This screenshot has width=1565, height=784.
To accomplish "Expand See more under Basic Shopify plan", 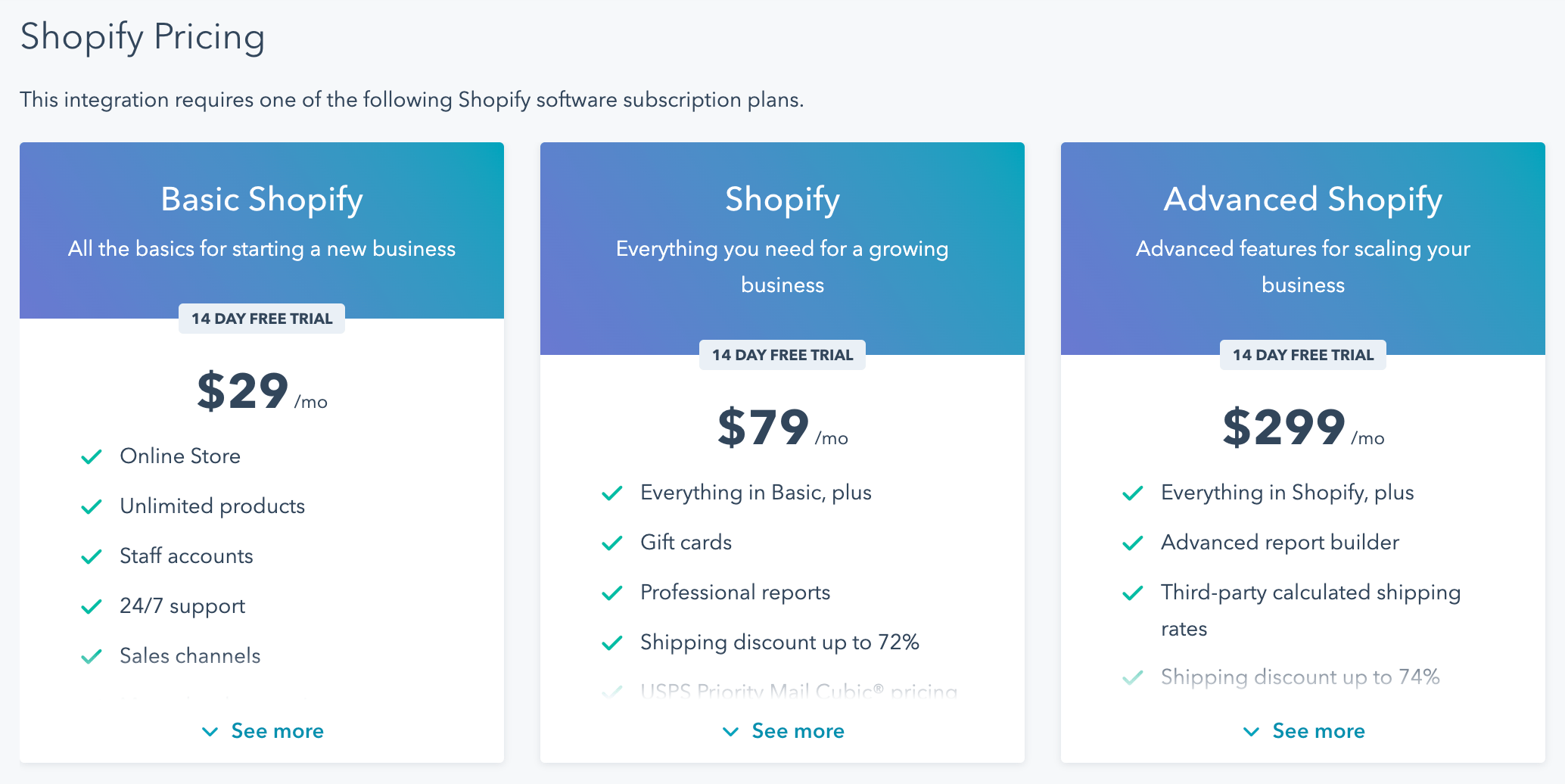I will 263,731.
